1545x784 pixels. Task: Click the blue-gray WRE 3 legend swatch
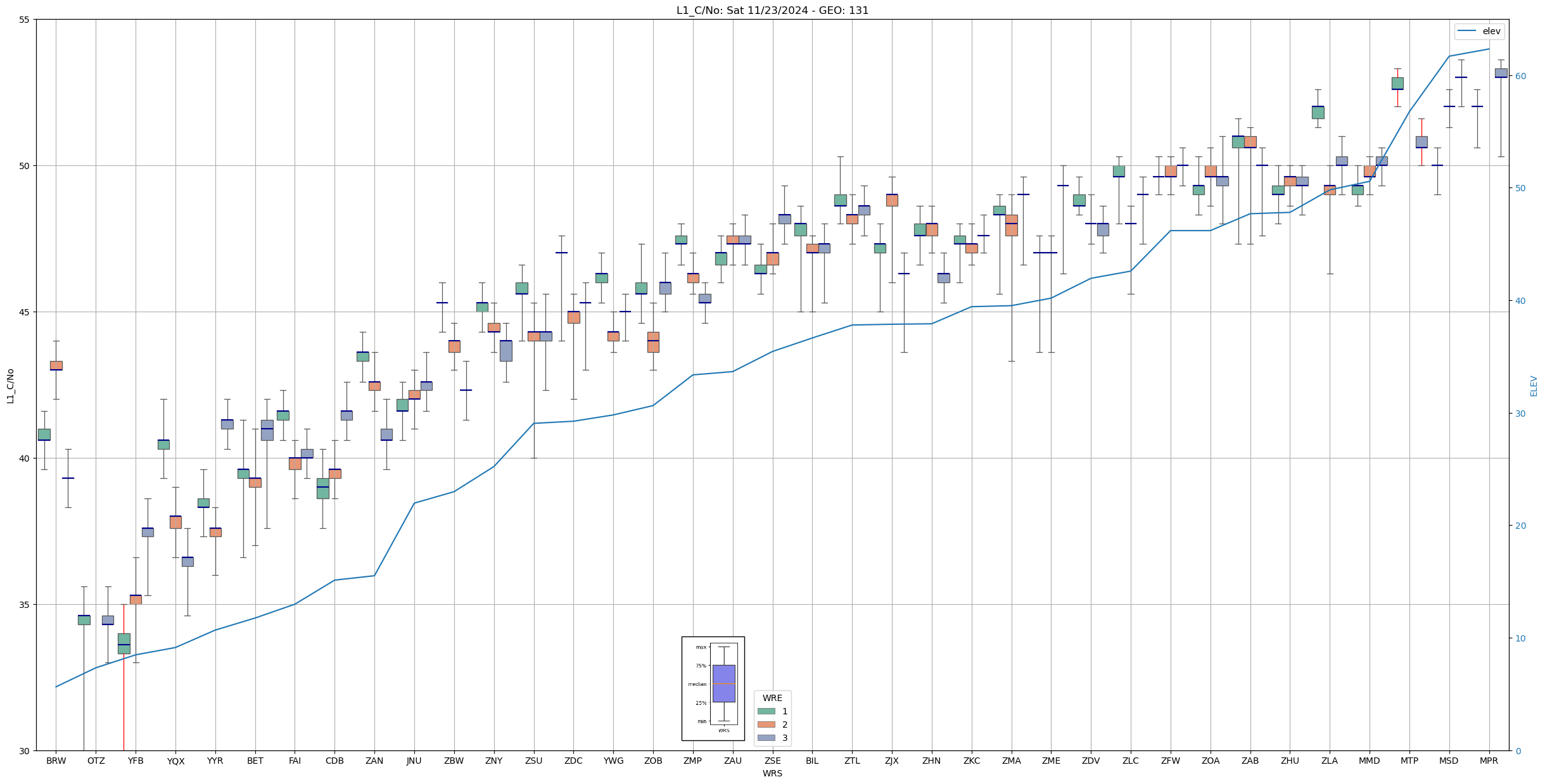(766, 738)
